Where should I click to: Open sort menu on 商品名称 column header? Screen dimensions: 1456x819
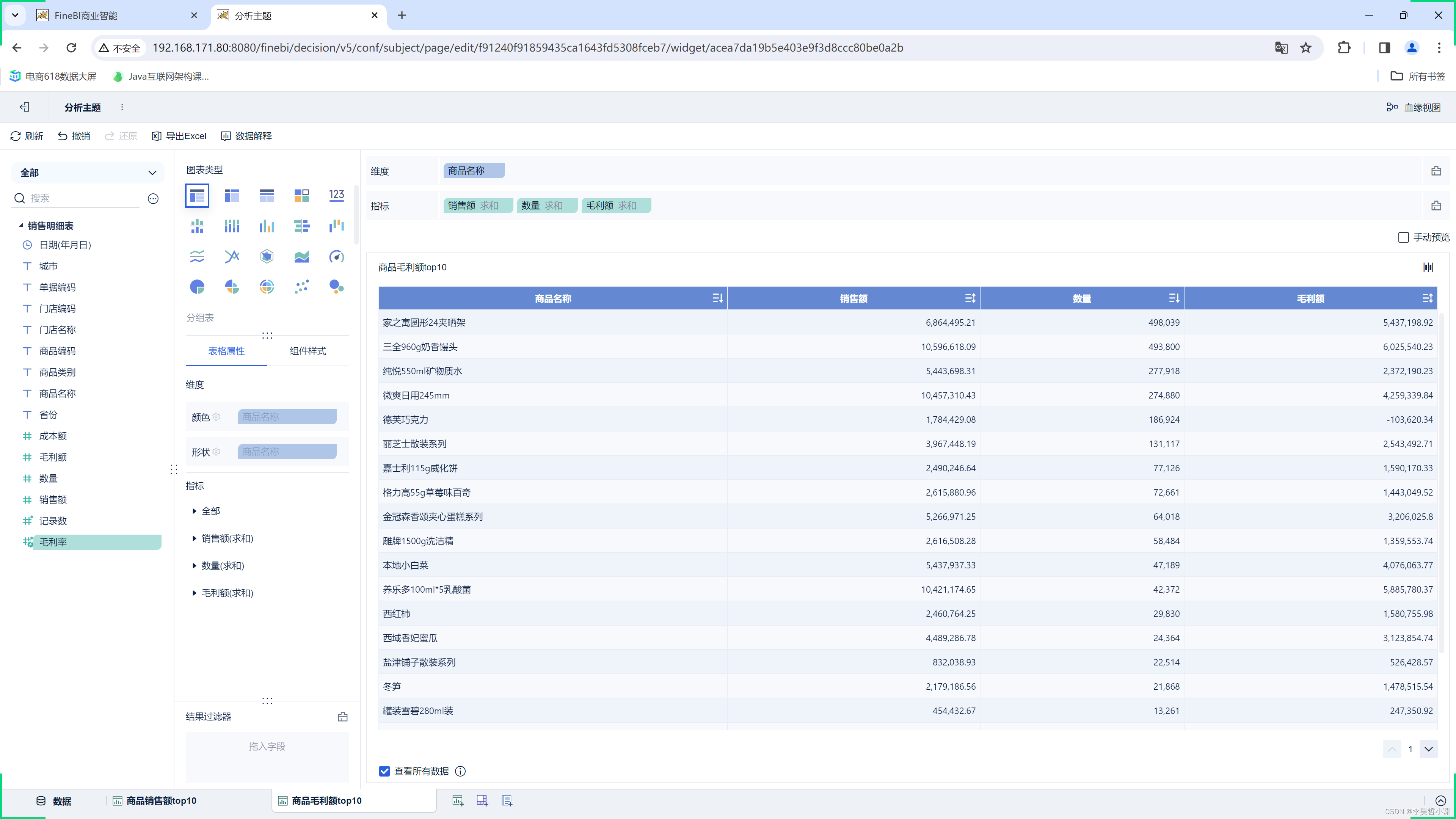[x=717, y=298]
